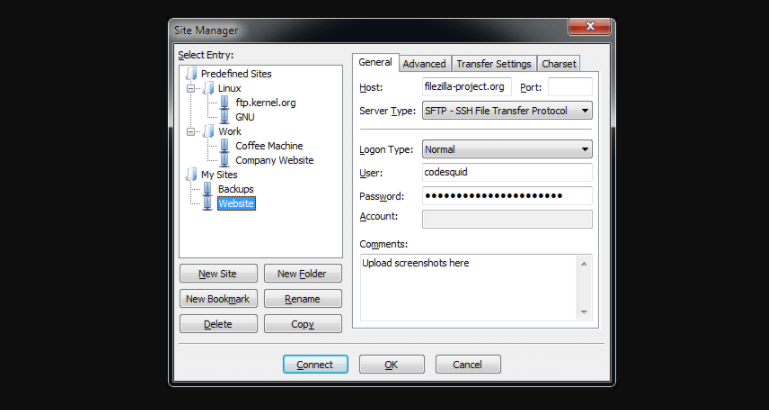Select the Backups entry
Screen dimensions: 769x410
coord(235,189)
